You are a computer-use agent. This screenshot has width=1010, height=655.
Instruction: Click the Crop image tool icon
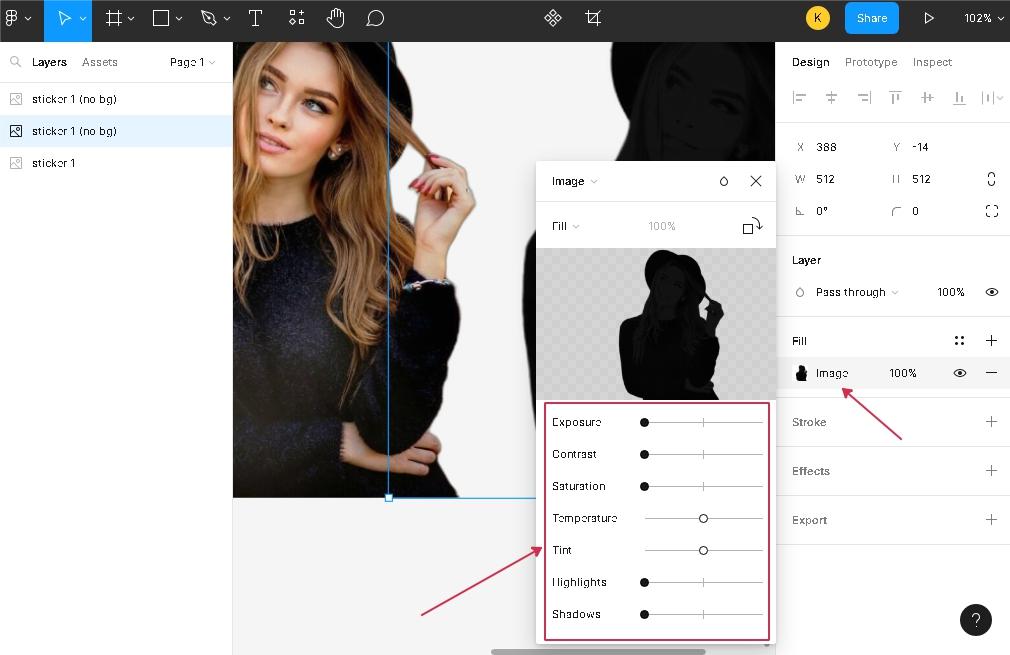point(593,18)
